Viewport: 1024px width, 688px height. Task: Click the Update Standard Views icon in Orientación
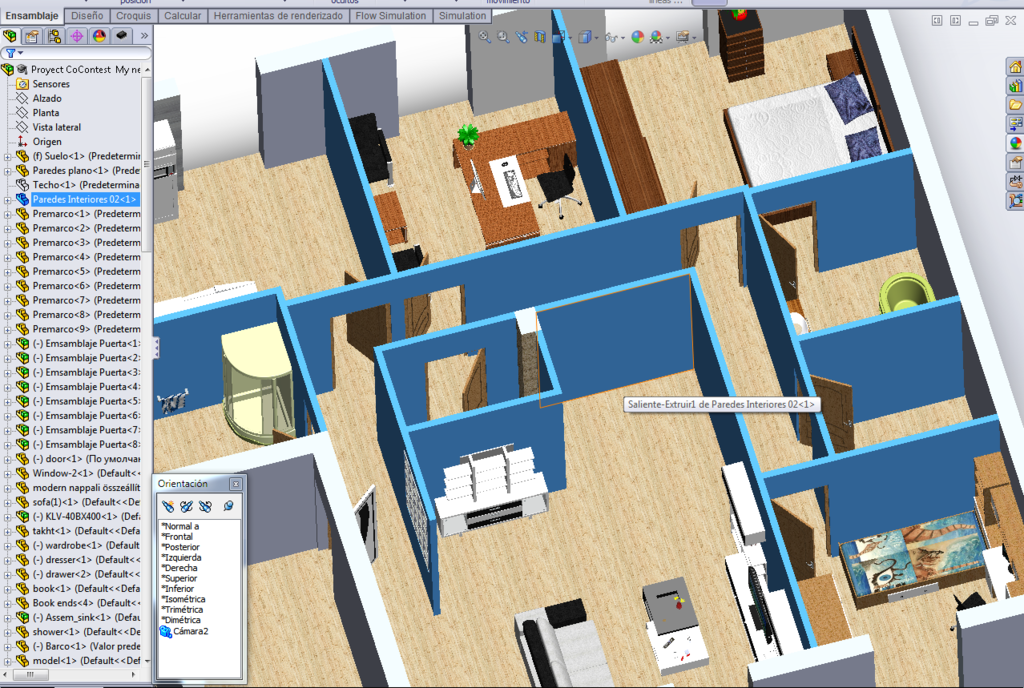pos(186,506)
